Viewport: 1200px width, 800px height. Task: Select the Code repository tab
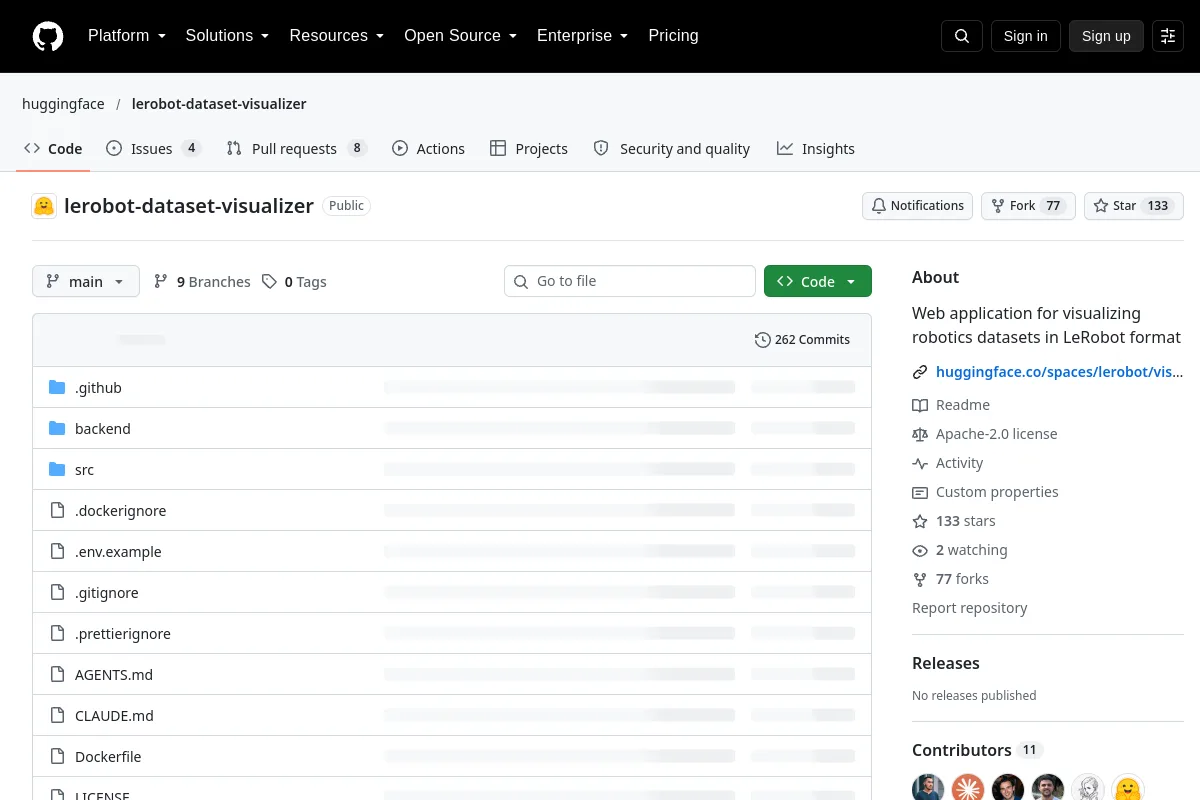point(53,149)
